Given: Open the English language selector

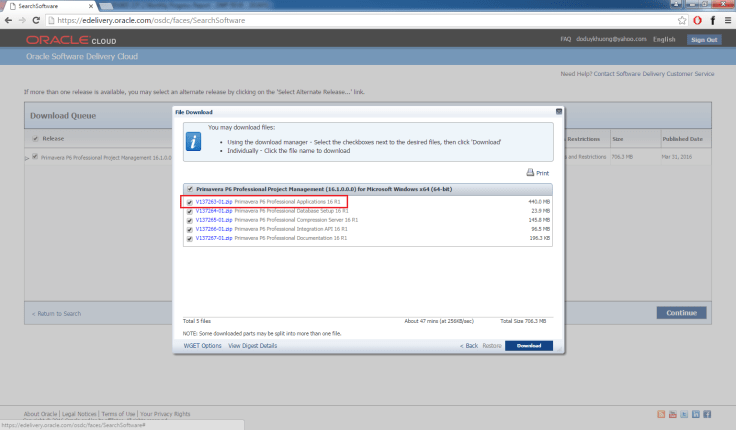Looking at the screenshot, I should pos(664,39).
